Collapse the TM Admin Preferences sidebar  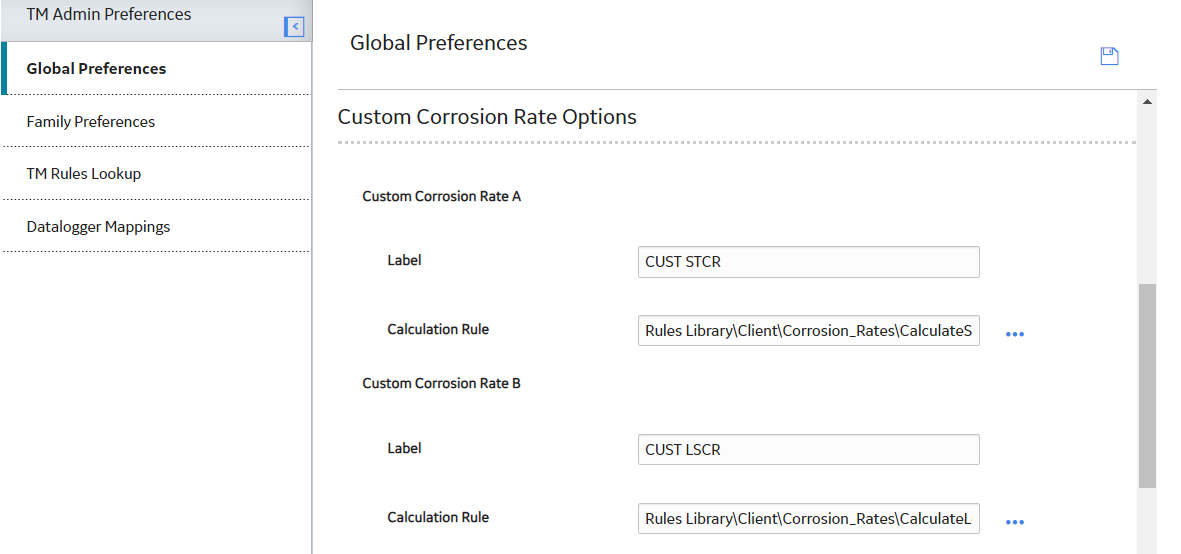[294, 27]
